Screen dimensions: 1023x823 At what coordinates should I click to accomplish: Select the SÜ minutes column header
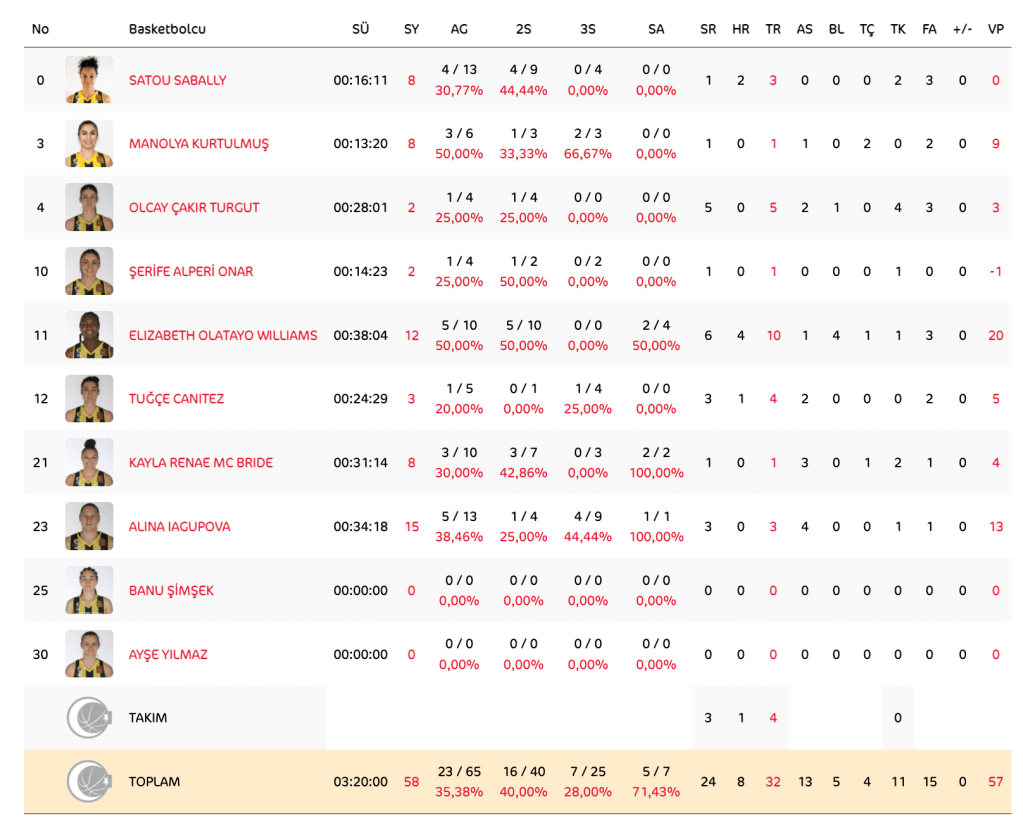(x=360, y=29)
